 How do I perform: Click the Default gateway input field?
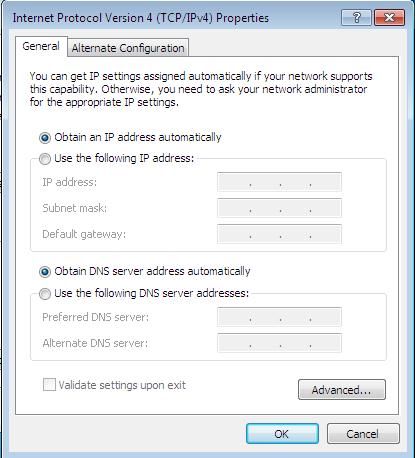279,234
